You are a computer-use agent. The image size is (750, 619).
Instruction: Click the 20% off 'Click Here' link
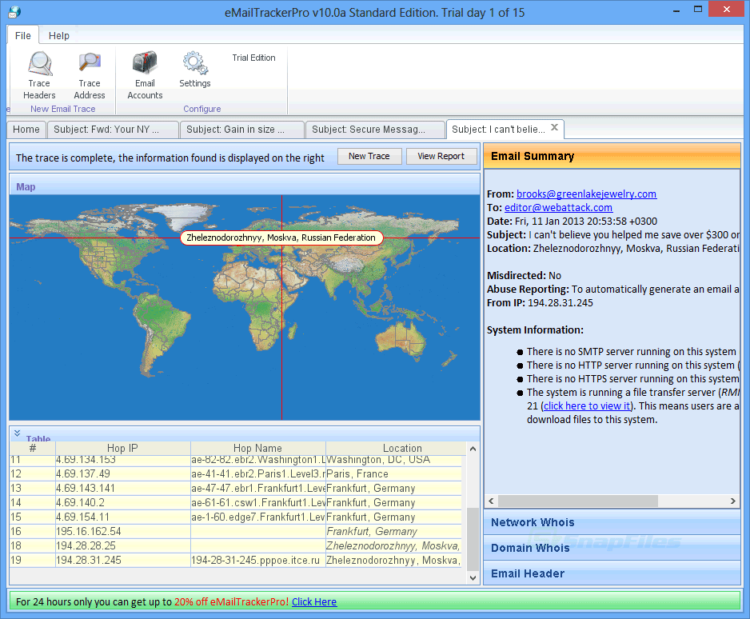[x=314, y=602]
